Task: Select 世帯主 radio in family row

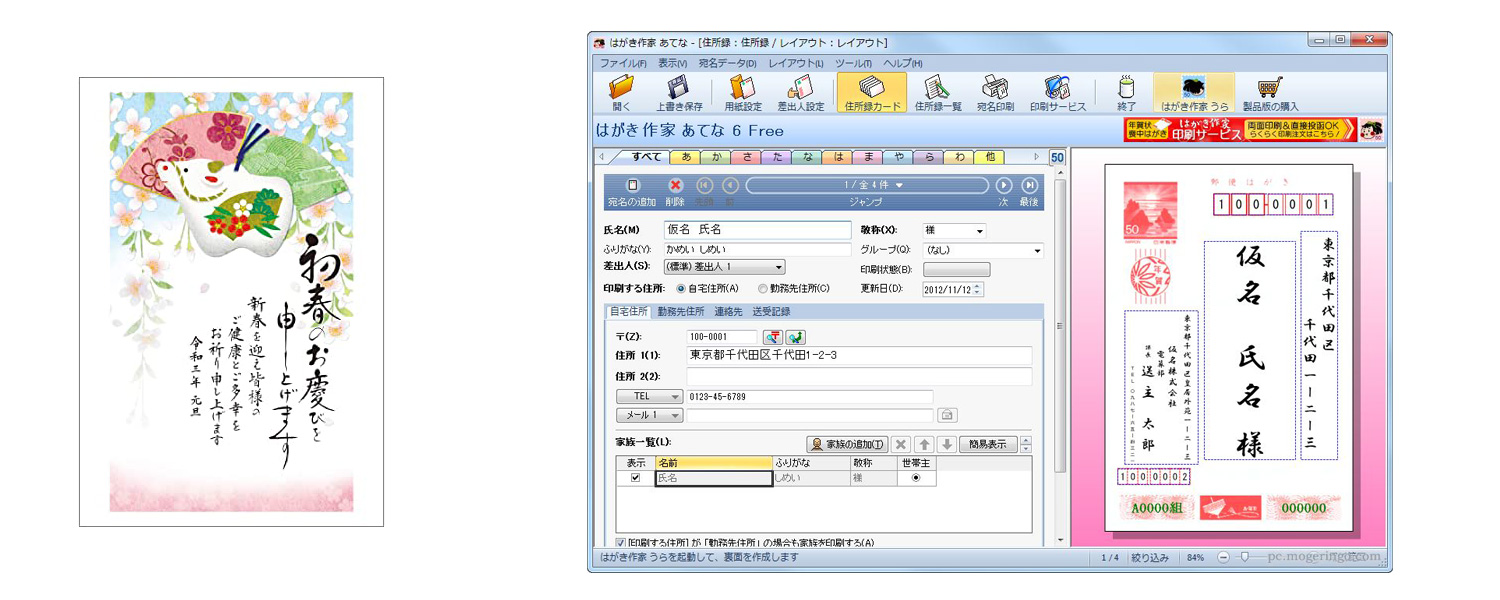Action: coord(915,478)
